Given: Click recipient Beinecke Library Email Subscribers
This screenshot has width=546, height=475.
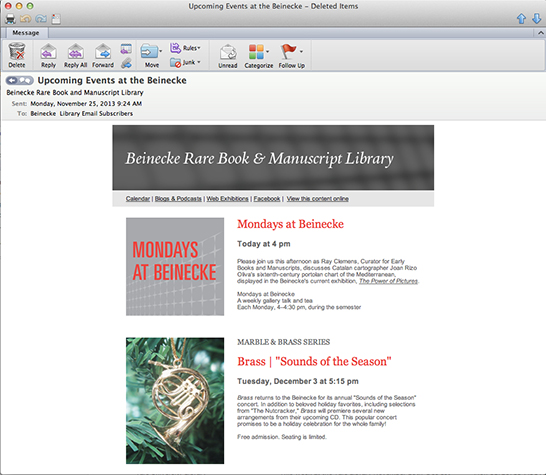Looking at the screenshot, I should pyautogui.click(x=81, y=114).
